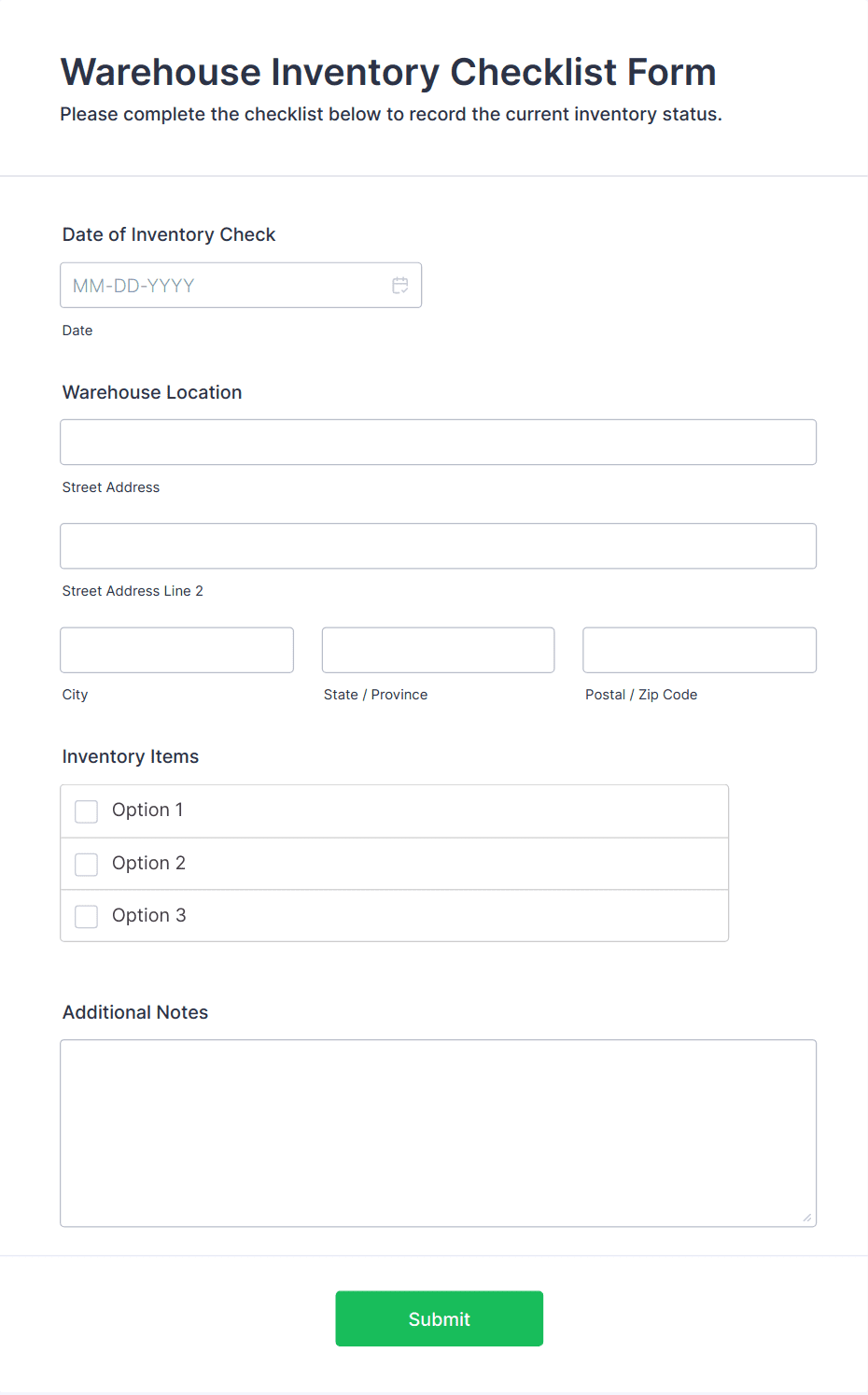Grab the Additional Notes resize handle
Viewport: 868px width, 1395px height.
tap(807, 1218)
